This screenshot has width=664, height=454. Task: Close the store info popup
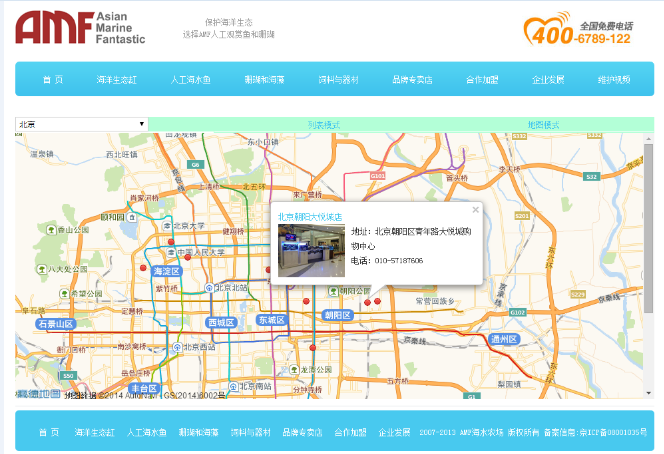[476, 210]
